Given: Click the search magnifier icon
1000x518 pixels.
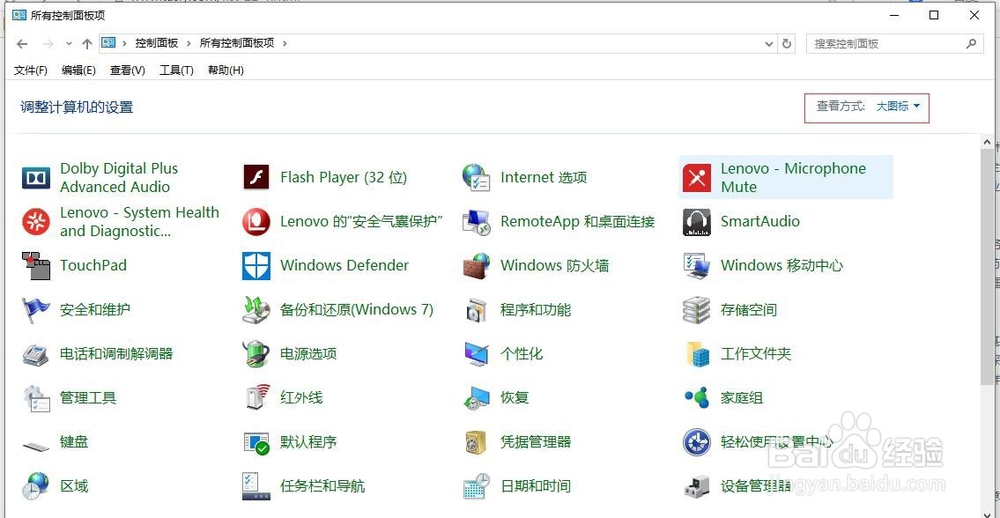Looking at the screenshot, I should tap(971, 43).
